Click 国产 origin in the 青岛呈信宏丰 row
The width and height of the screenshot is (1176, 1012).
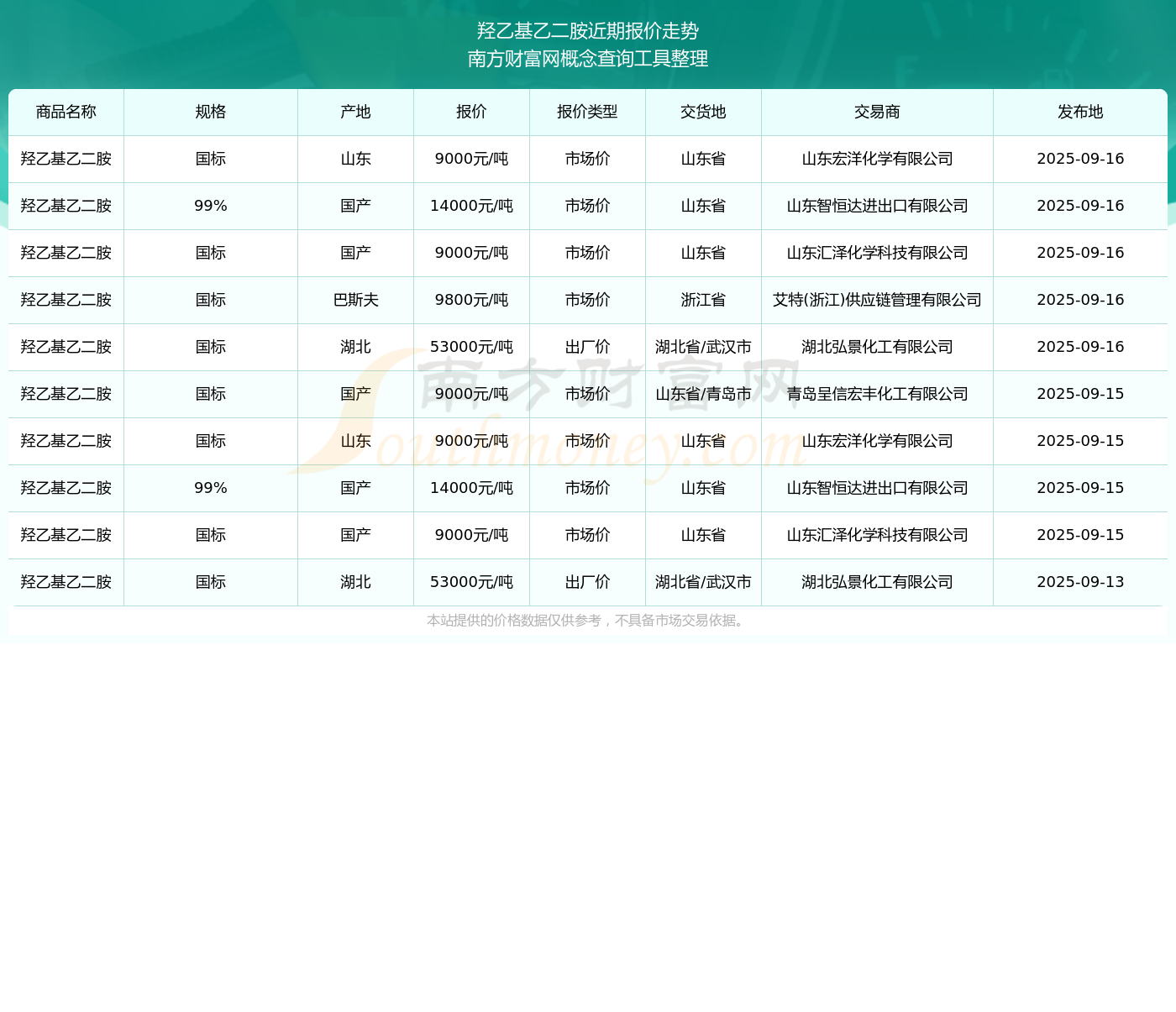pos(356,394)
